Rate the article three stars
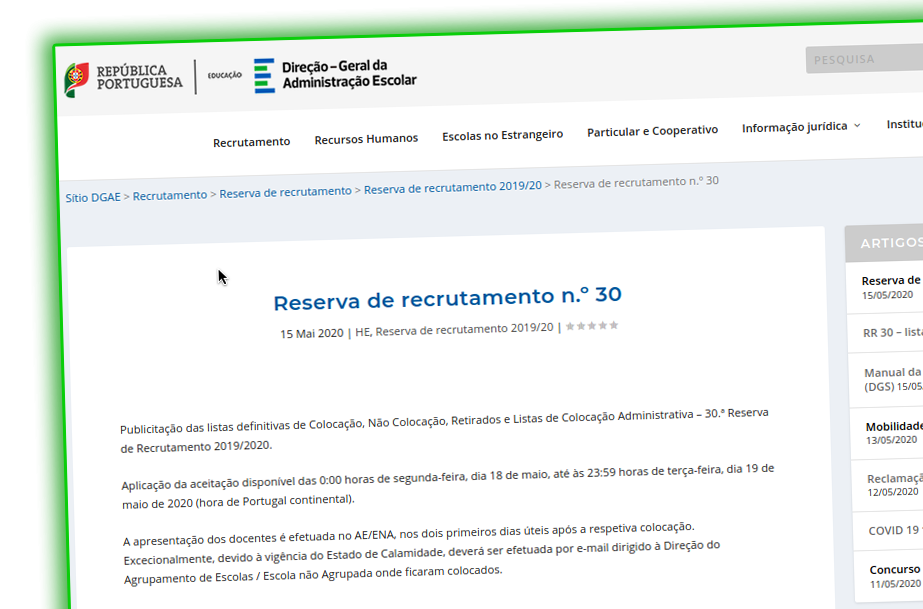Screen dimensions: 923x609 pos(592,326)
